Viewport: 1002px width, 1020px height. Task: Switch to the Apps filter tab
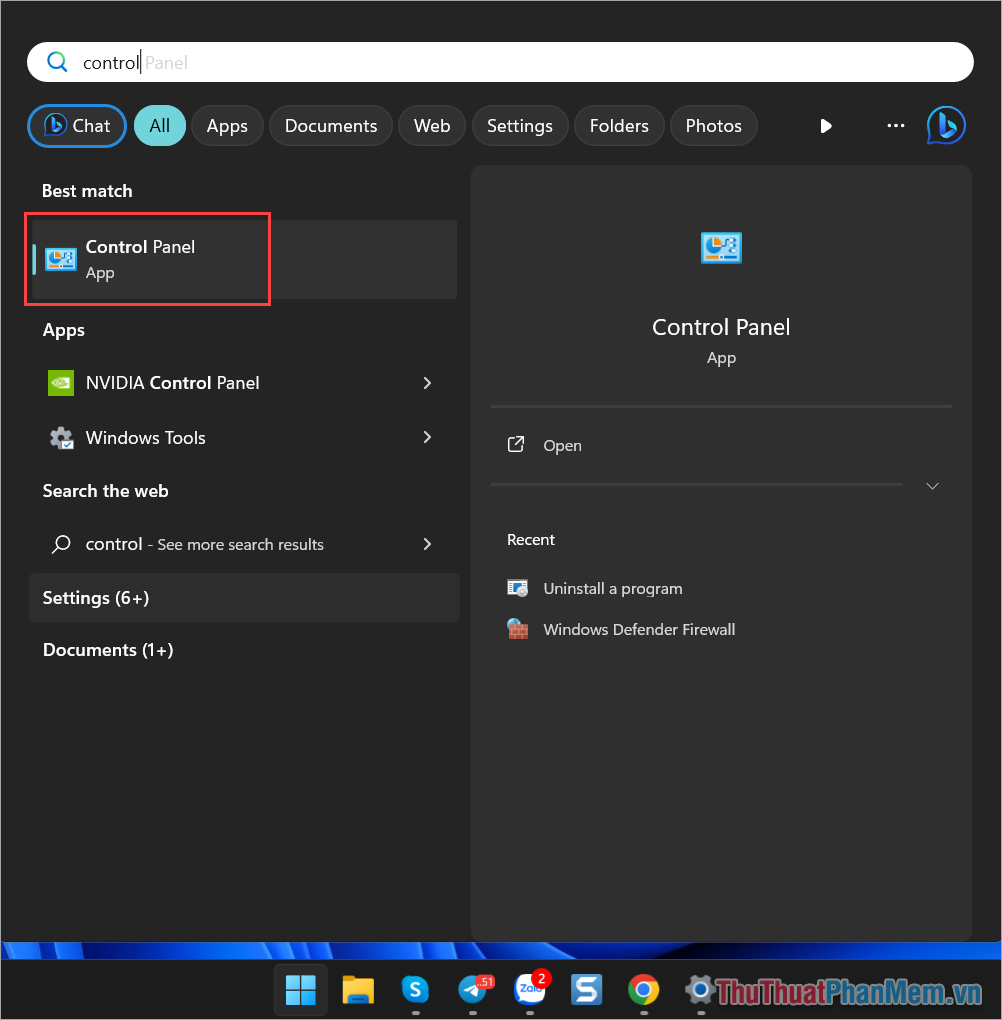click(x=227, y=125)
